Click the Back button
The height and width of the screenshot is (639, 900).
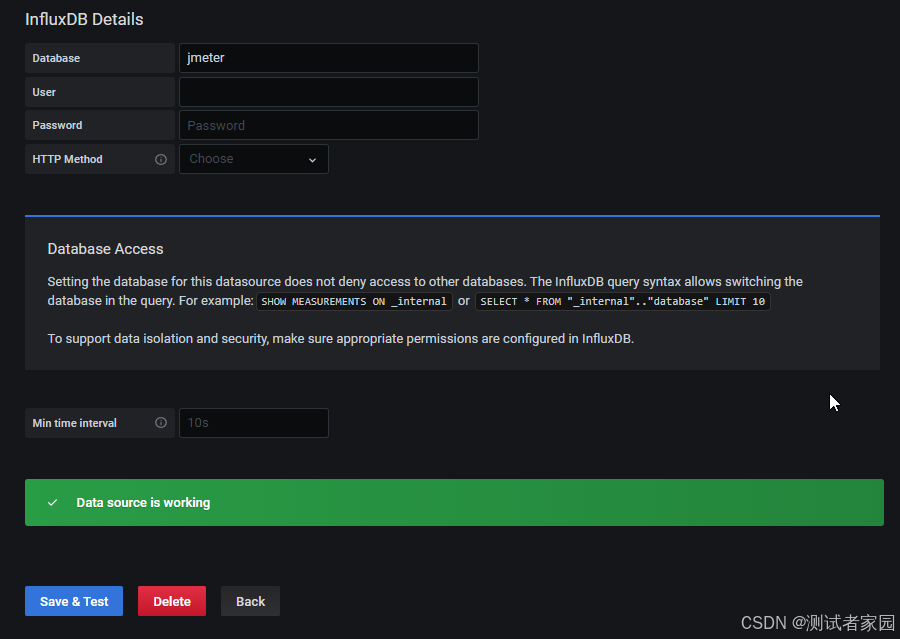(x=250, y=601)
